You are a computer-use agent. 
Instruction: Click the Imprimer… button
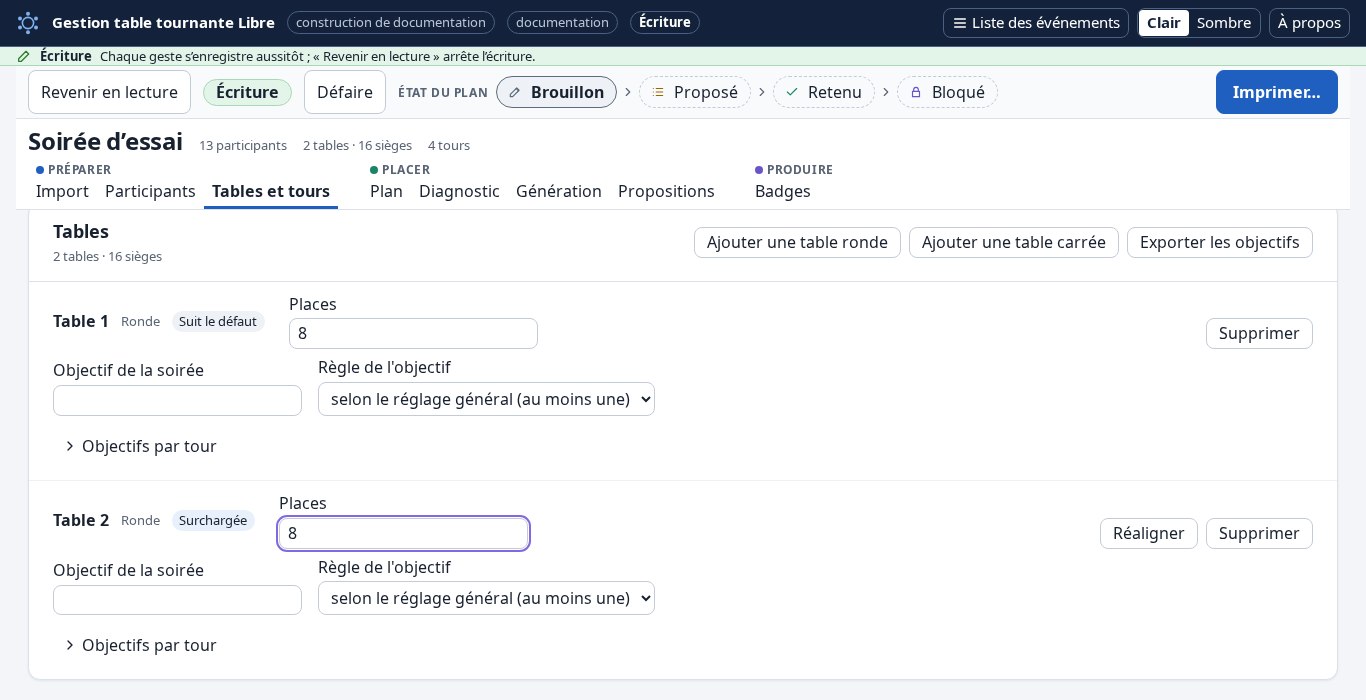(1277, 92)
